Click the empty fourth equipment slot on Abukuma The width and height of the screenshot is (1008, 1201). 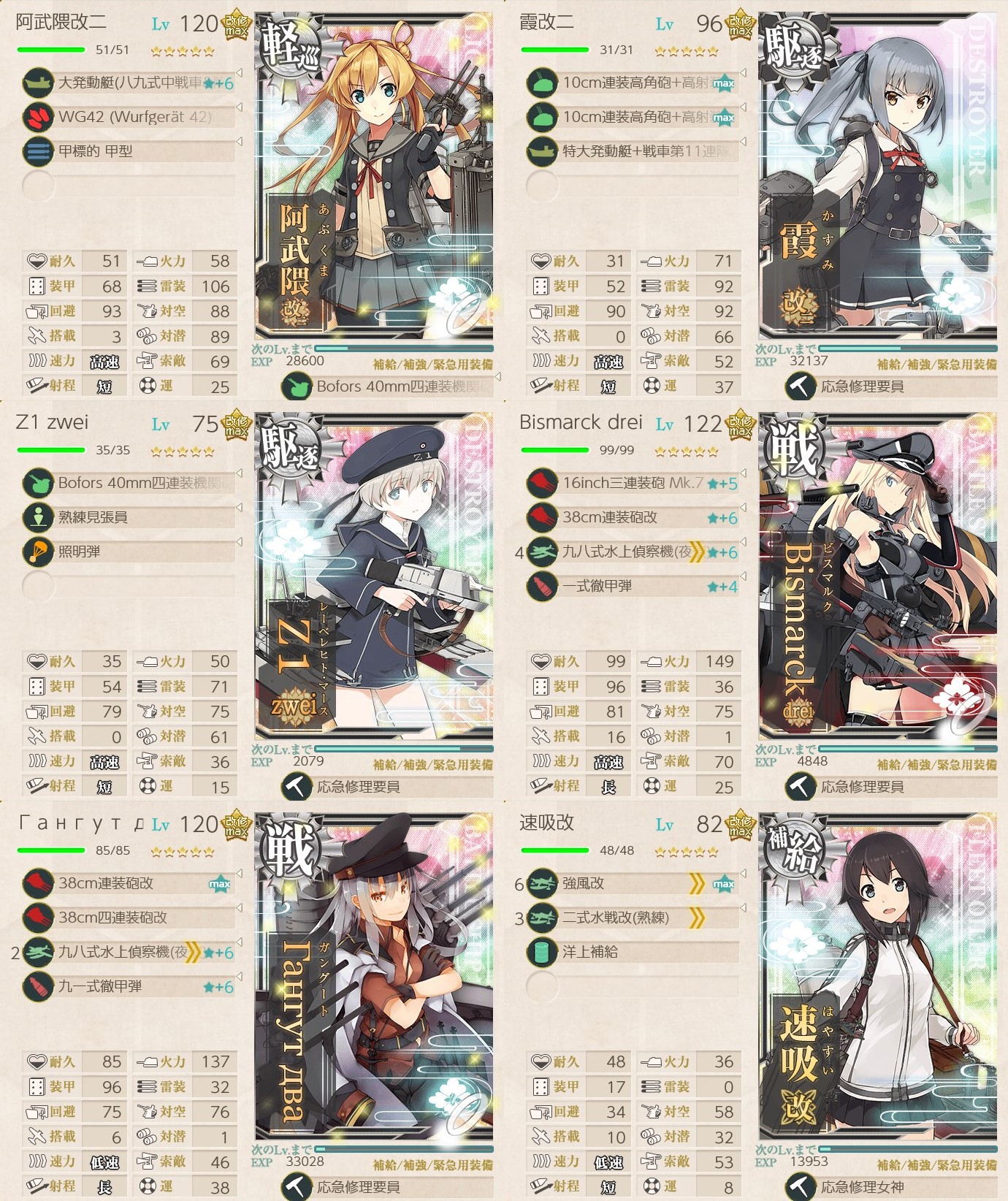[x=129, y=186]
